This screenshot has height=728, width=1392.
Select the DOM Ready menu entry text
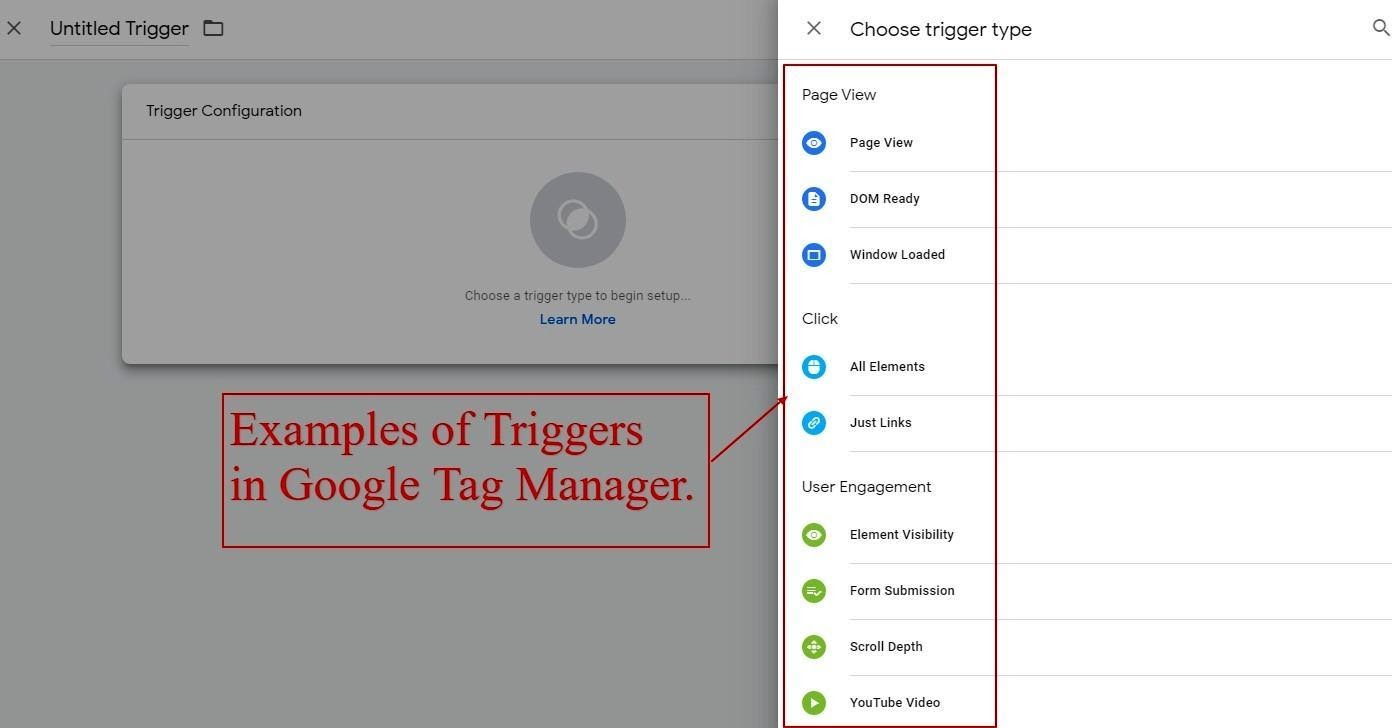click(x=884, y=198)
